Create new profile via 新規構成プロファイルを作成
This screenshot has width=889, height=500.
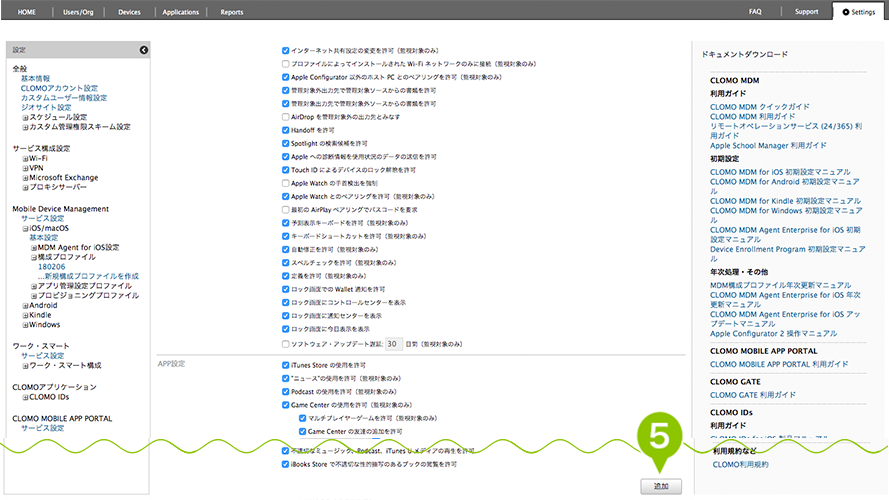click(88, 276)
